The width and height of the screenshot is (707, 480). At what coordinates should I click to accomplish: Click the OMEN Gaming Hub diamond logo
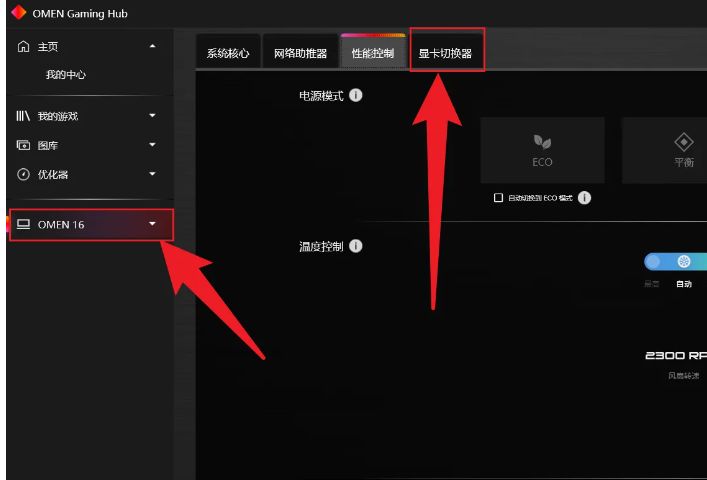coord(18,12)
